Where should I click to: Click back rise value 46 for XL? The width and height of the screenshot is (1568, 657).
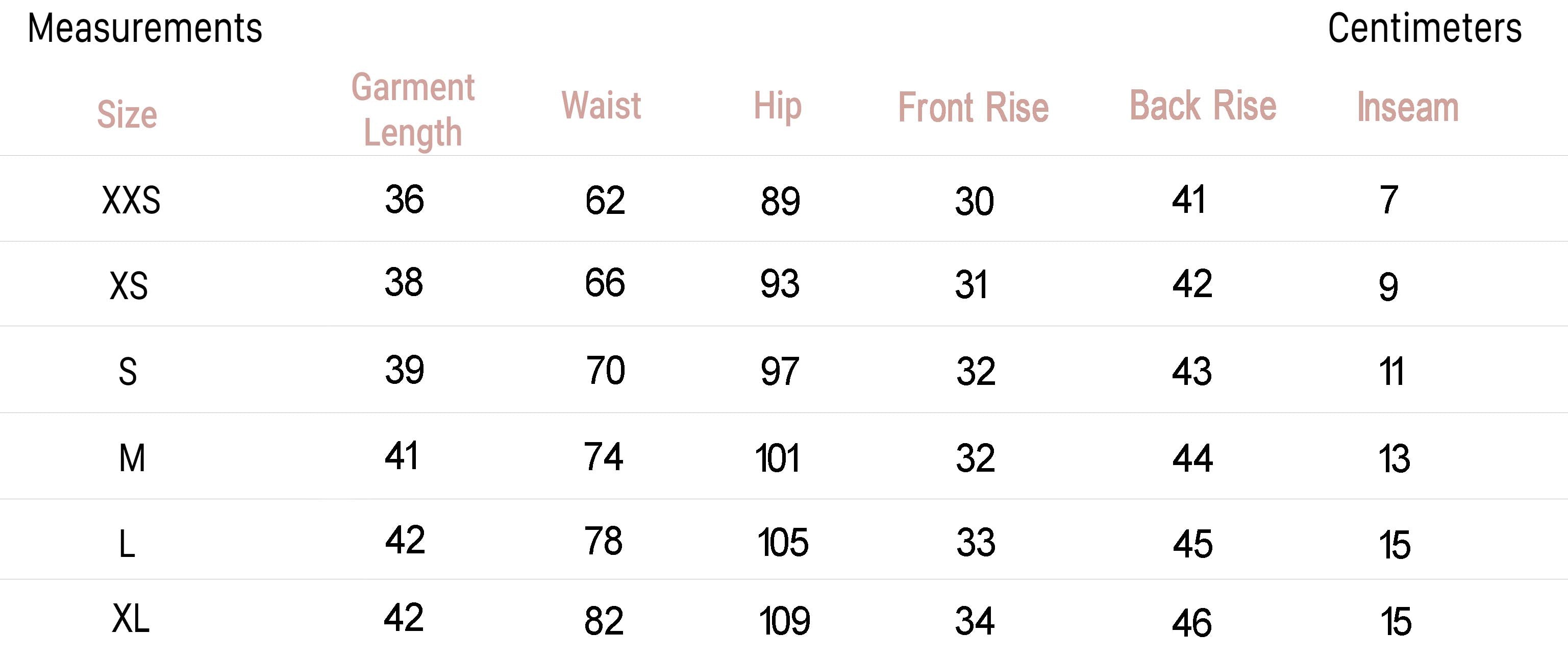(1192, 623)
